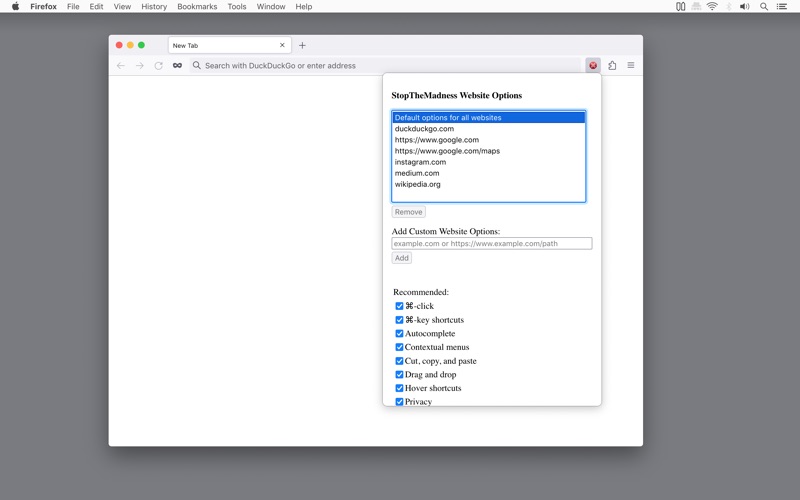The height and width of the screenshot is (500, 800).
Task: Open the Firefox app menu
Action: click(43, 7)
